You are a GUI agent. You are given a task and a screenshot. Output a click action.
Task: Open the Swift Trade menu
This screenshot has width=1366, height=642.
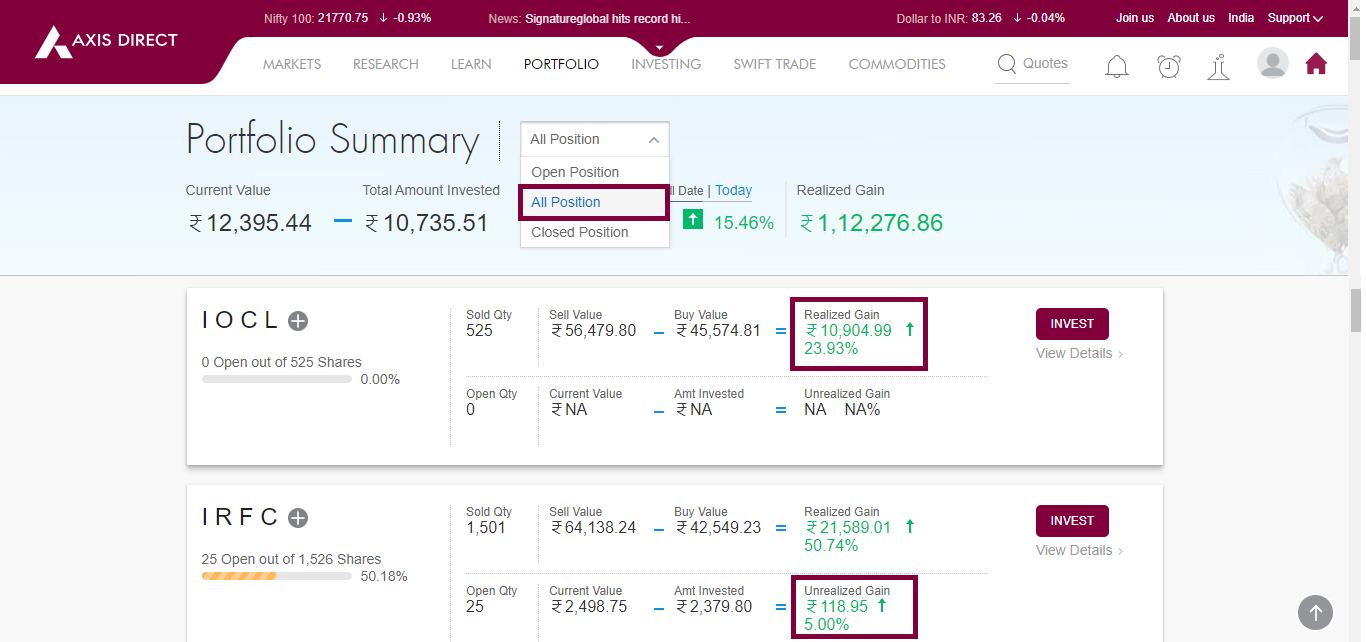774,64
